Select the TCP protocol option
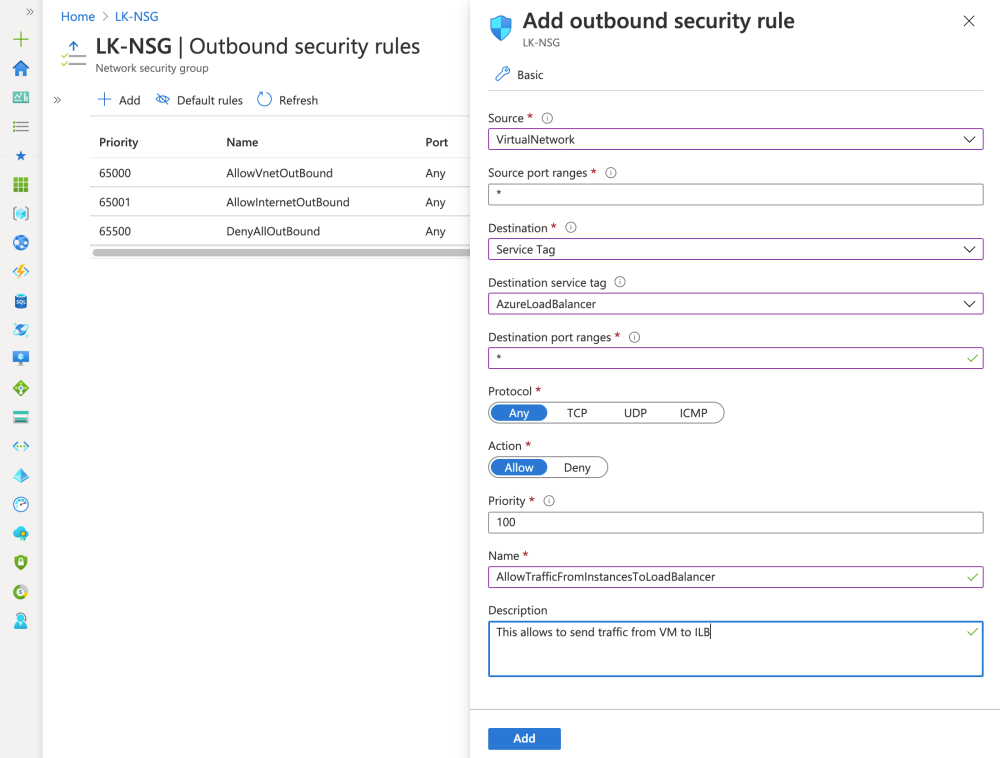This screenshot has width=1000, height=758. (x=577, y=413)
